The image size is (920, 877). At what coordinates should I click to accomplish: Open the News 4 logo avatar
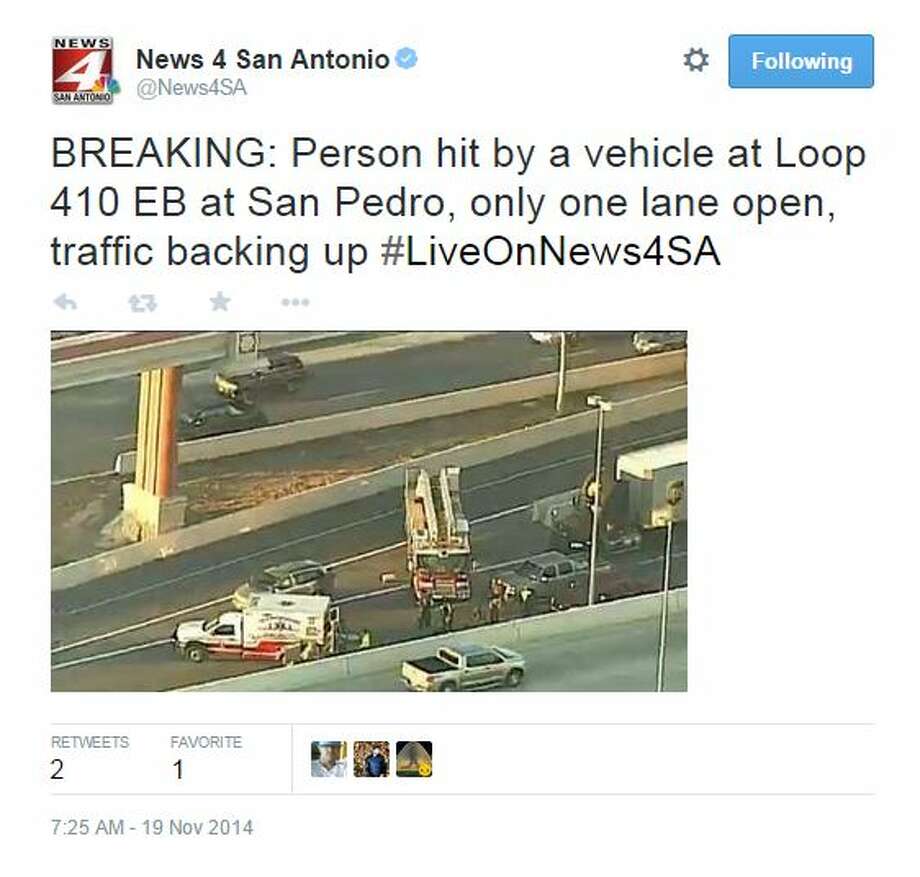point(84,70)
